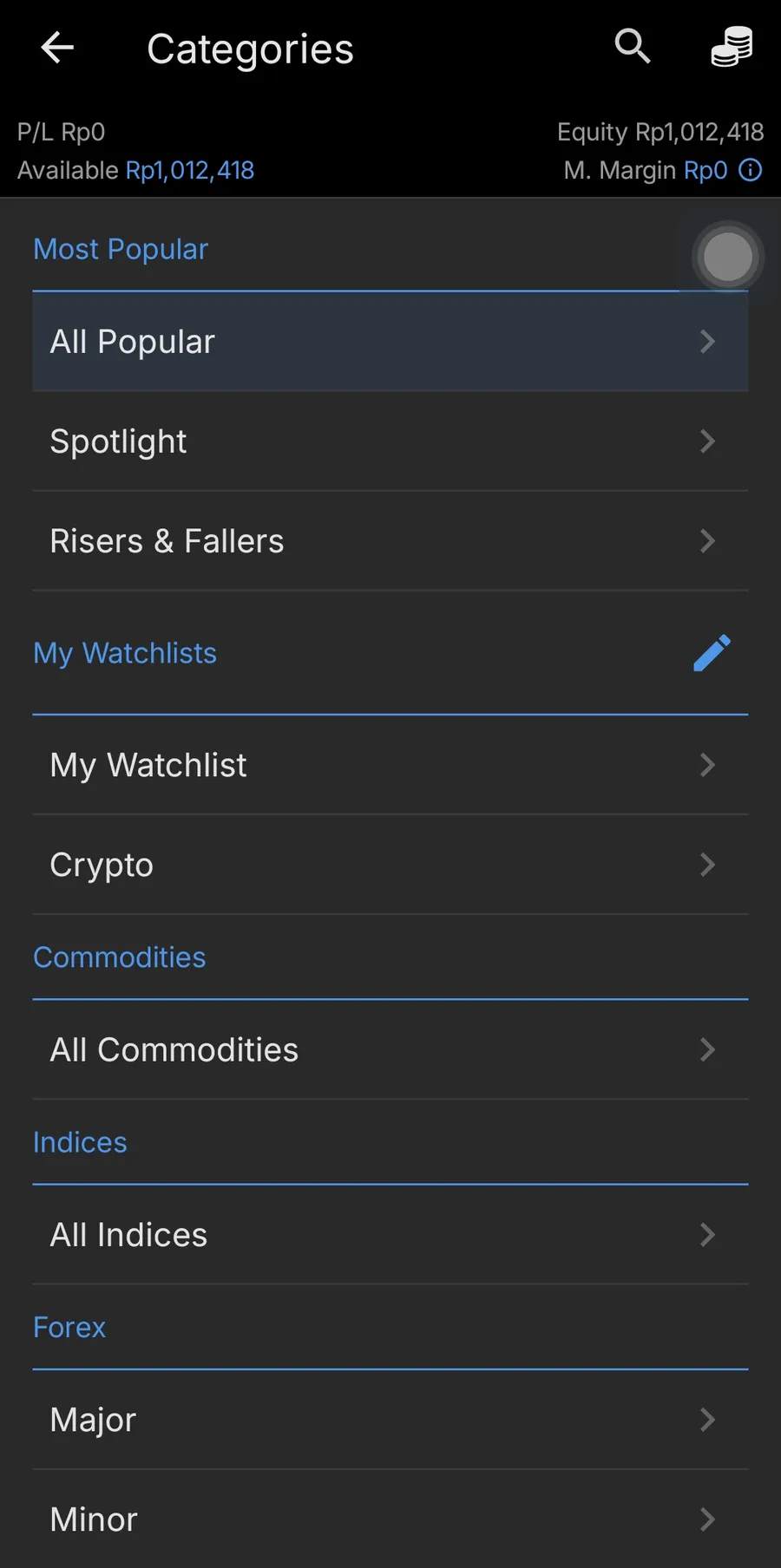Tap the M. Margin info icon
This screenshot has height=1568, width=781.
751,170
